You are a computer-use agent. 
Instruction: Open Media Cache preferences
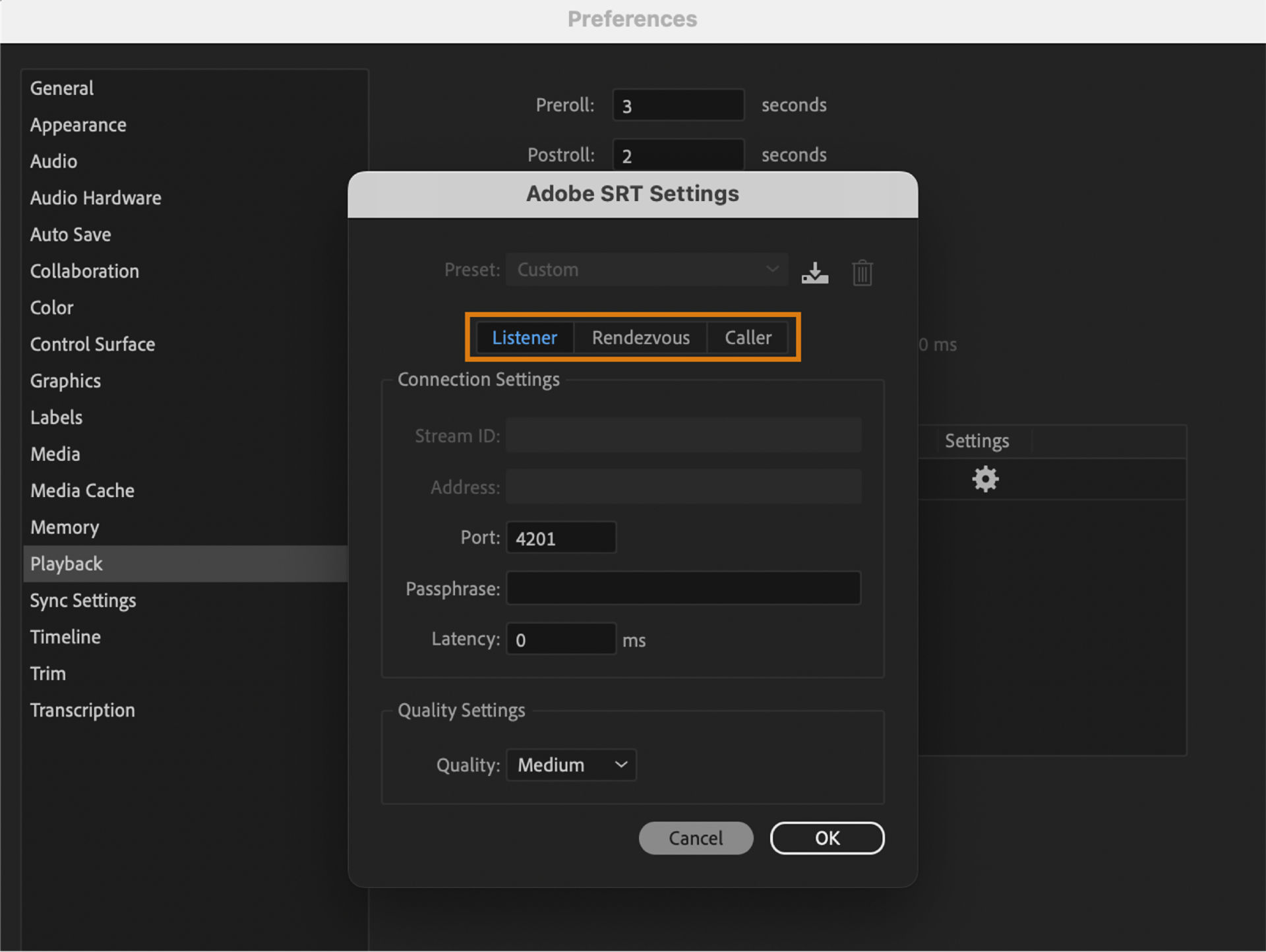82,490
